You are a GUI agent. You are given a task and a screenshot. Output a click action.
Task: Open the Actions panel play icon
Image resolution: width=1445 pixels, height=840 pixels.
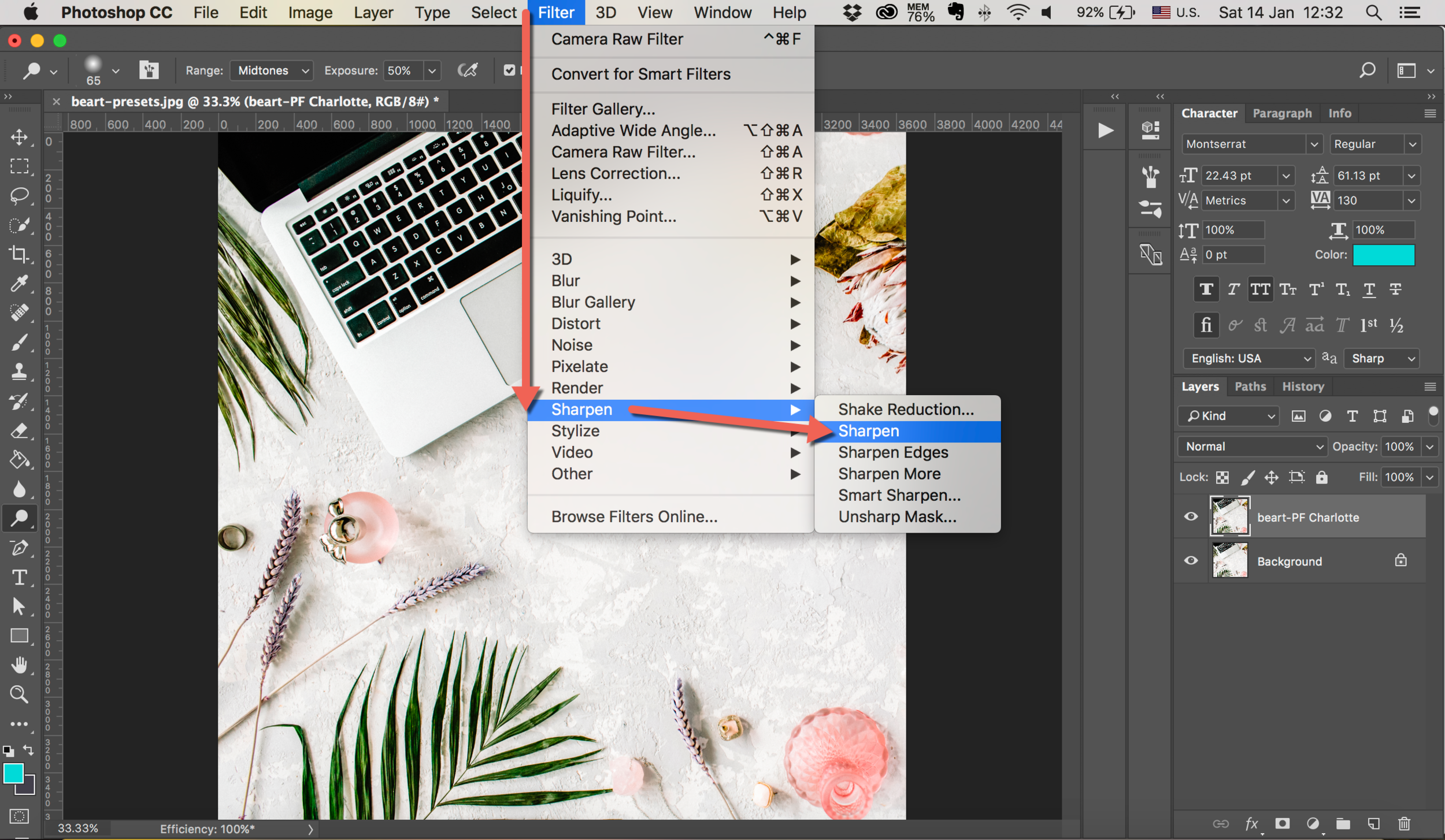1105,131
